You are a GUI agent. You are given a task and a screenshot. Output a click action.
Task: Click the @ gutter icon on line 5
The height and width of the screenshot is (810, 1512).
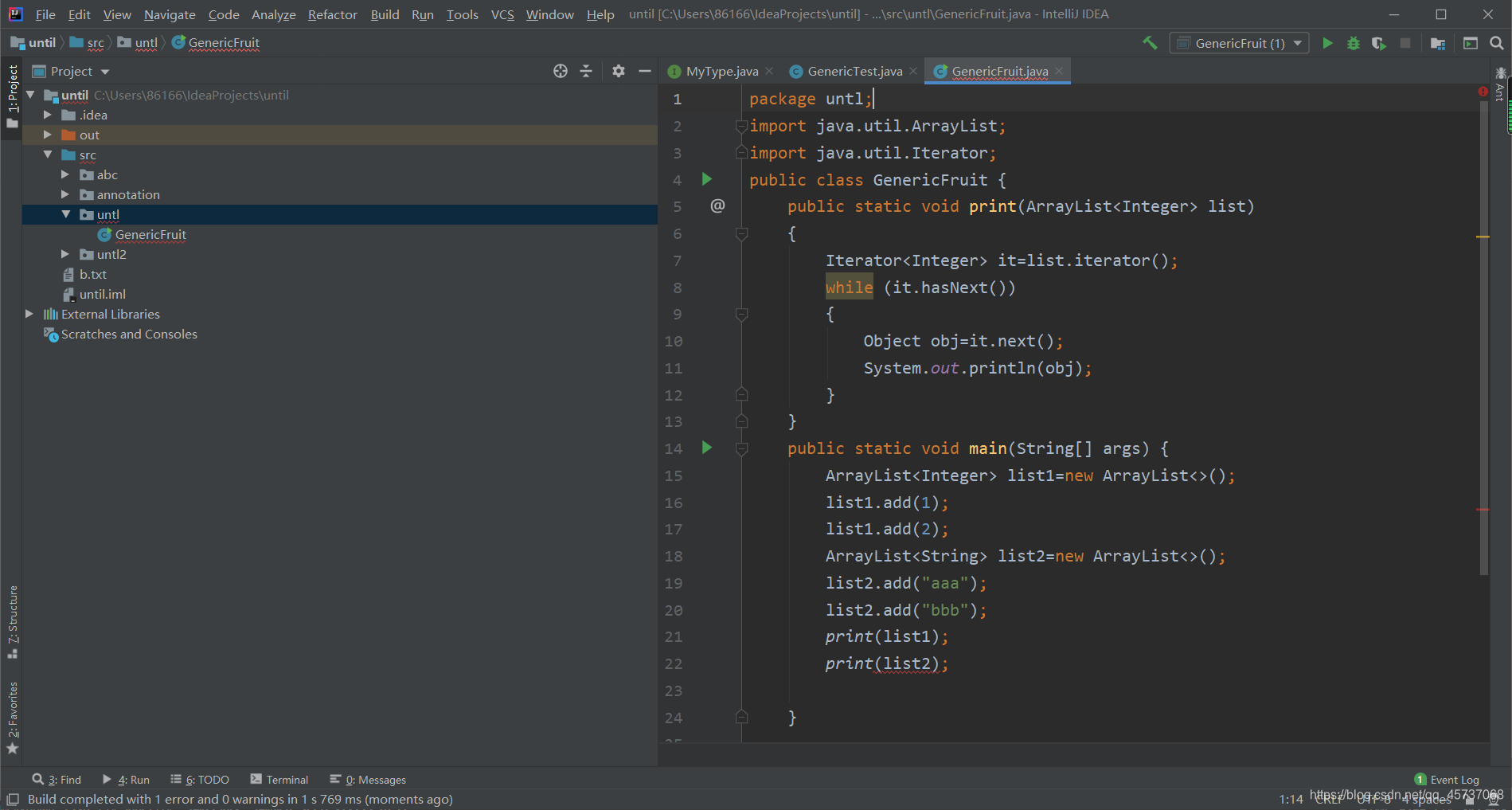pyautogui.click(x=717, y=205)
